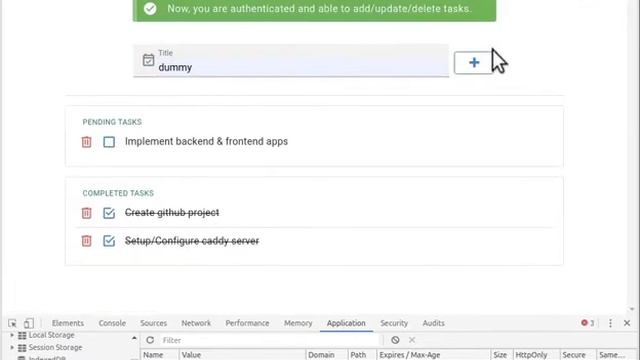
Task: Select Session Storage in the sidebar
Action: [55, 347]
